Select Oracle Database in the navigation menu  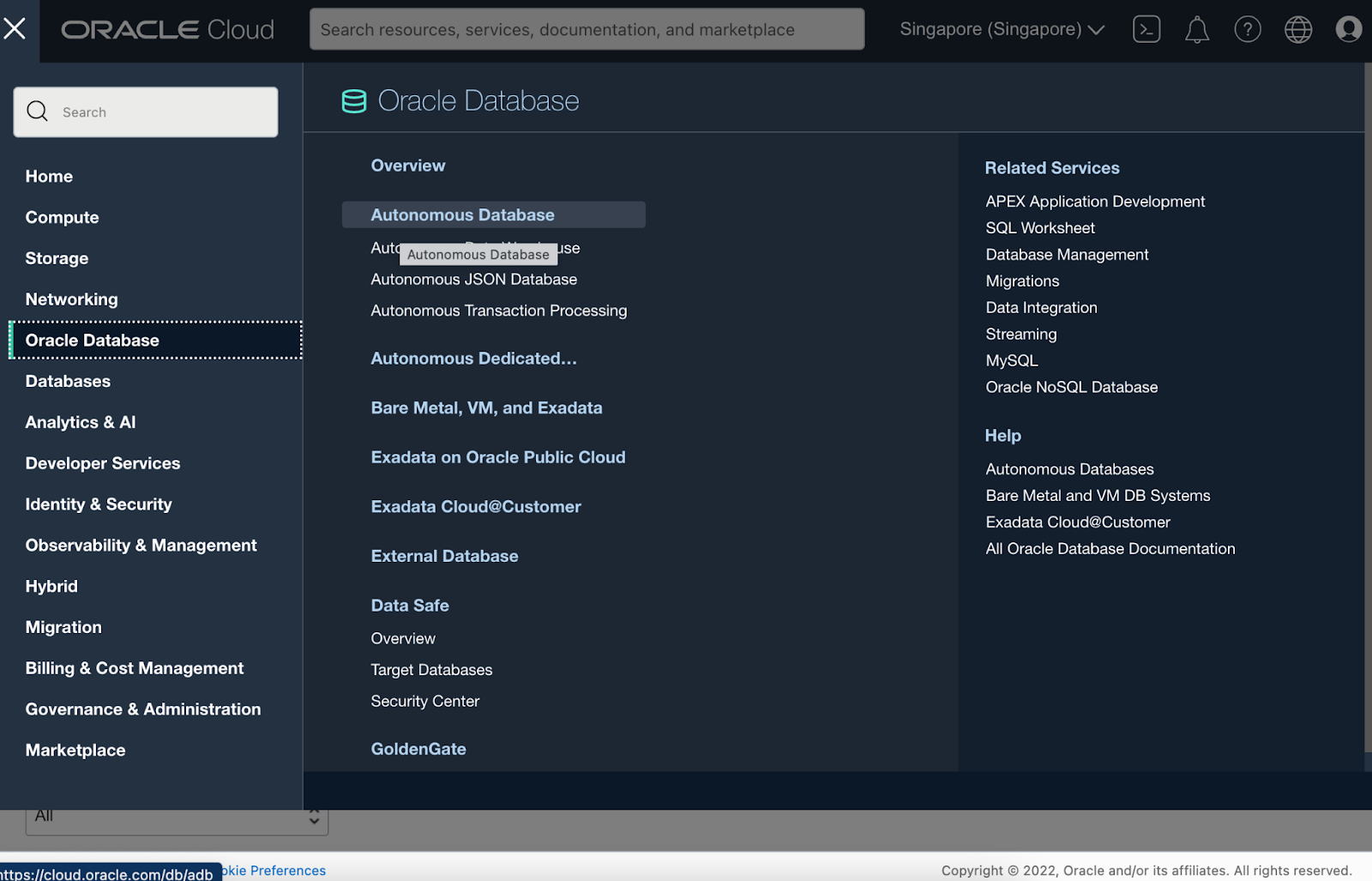coord(155,341)
